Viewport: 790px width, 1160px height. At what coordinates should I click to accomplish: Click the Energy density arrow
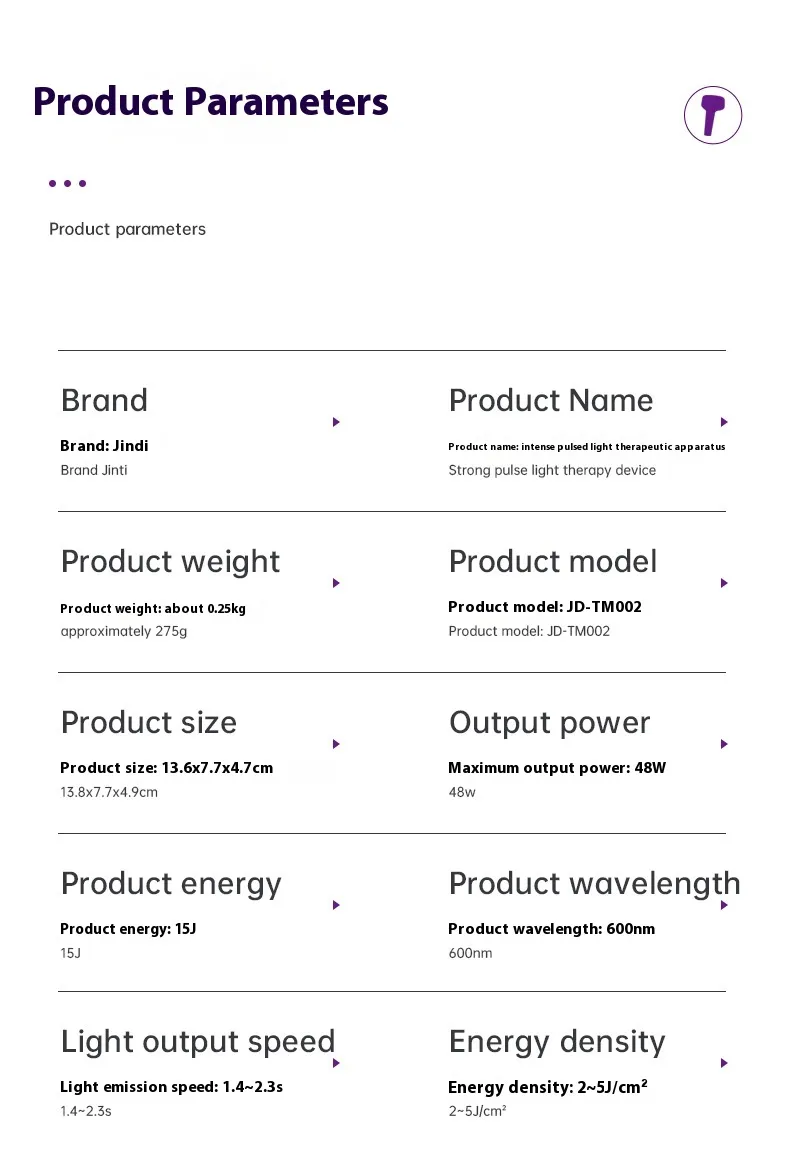(x=724, y=1063)
